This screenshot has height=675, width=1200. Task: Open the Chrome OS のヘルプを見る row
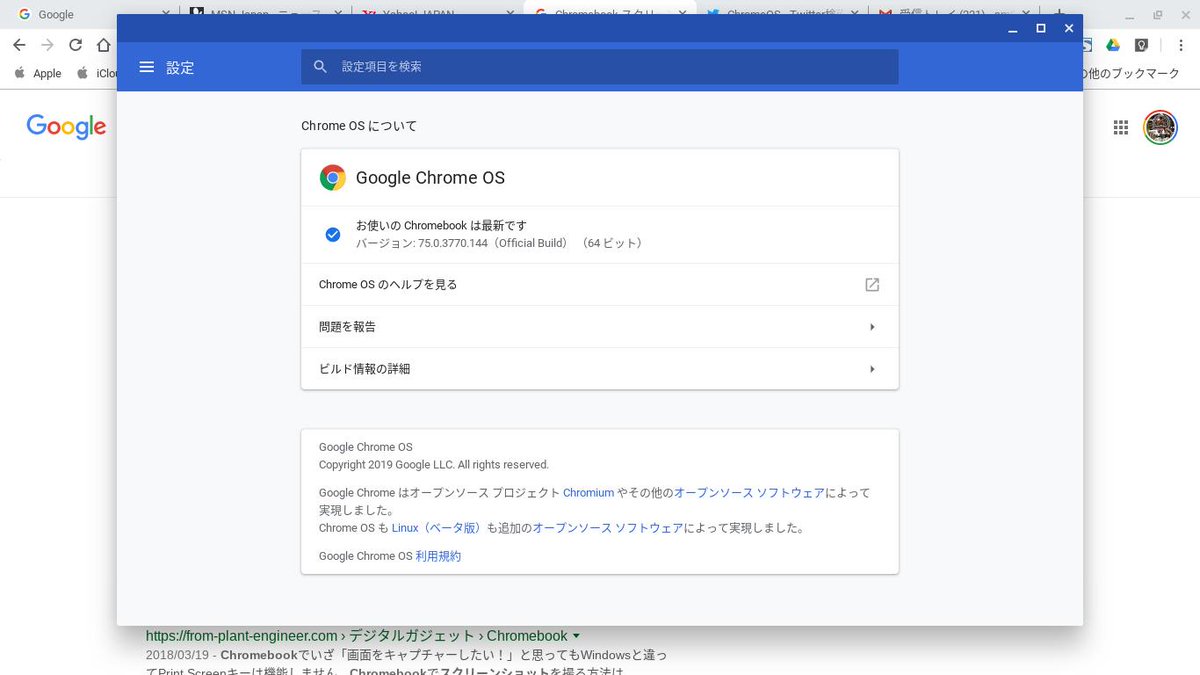tap(600, 285)
